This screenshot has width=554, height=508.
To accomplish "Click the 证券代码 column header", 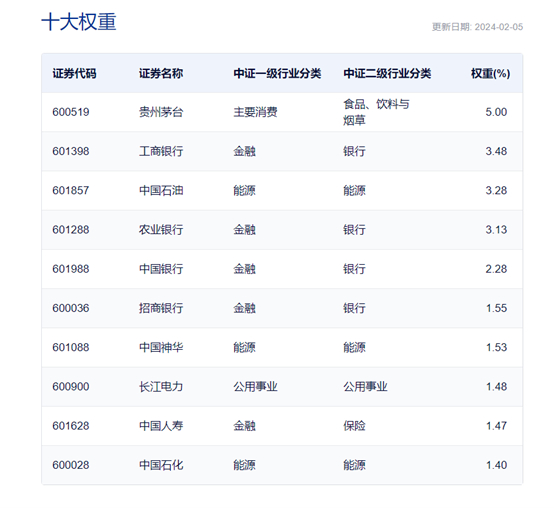I will pyautogui.click(x=74, y=73).
